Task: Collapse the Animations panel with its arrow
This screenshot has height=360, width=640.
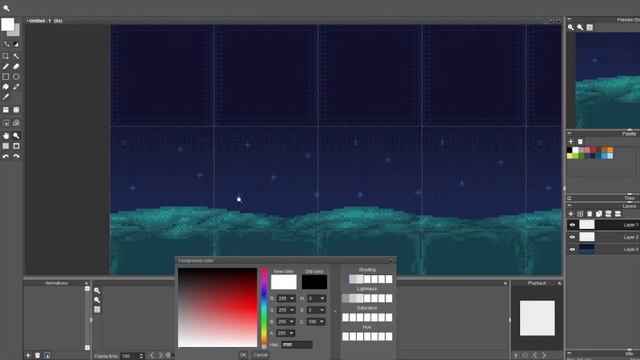Action: 86,283
